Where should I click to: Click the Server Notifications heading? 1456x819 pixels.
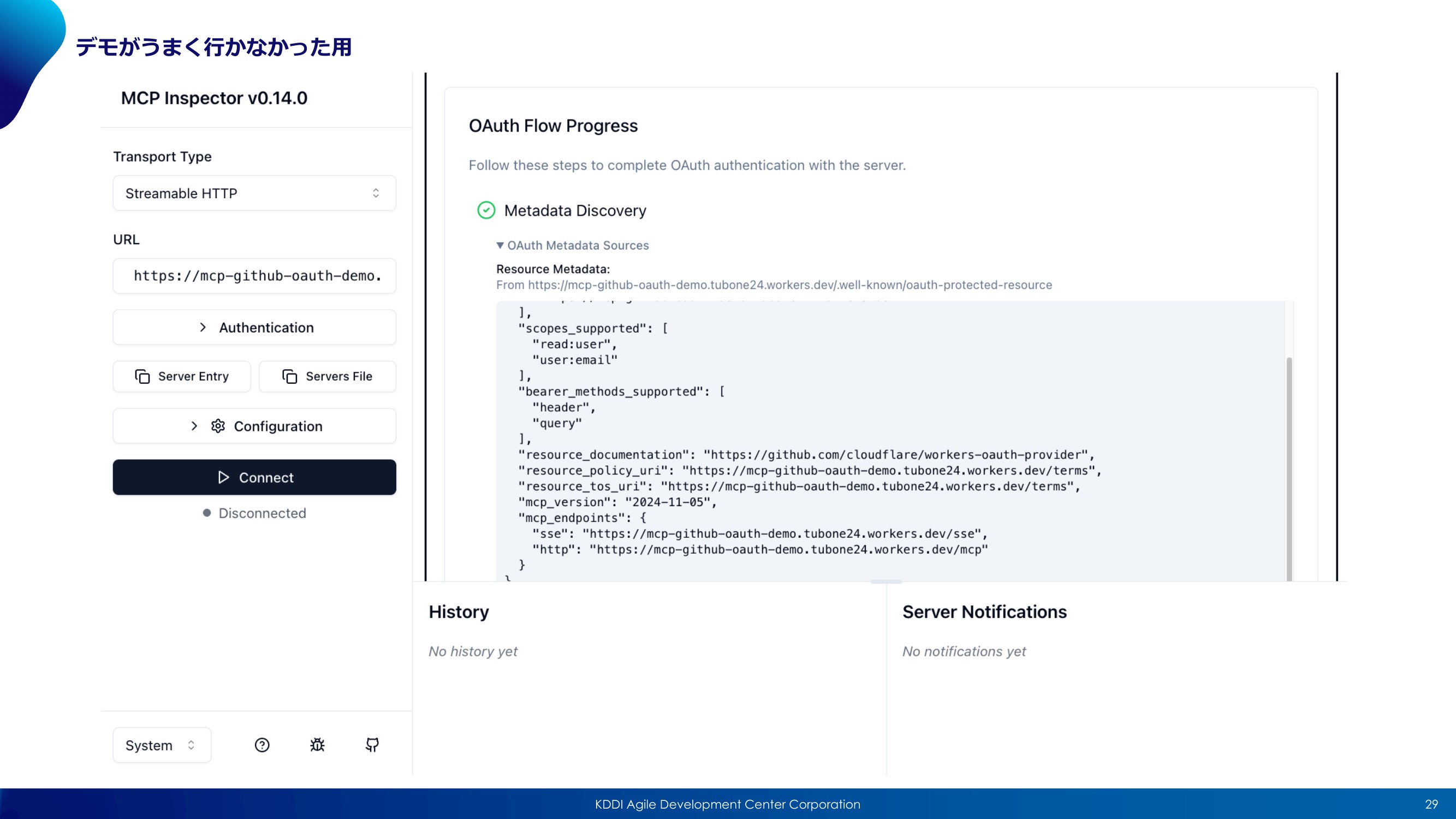pos(984,612)
